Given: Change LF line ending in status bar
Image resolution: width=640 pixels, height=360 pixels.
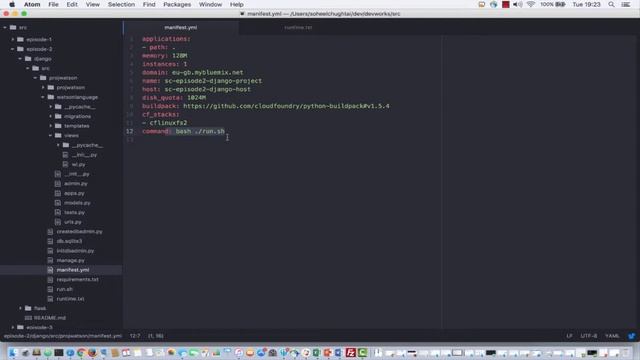Looking at the screenshot, I should [569, 336].
